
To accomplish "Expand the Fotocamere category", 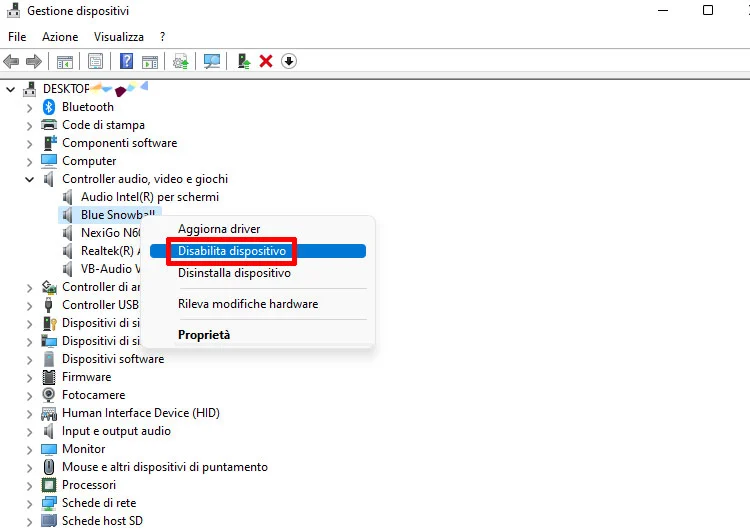I will tap(30, 396).
